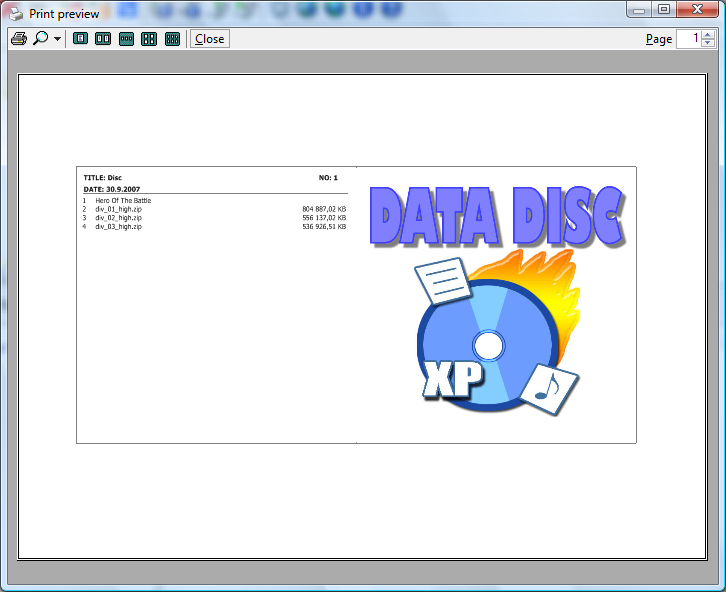Click the printer icon in title bar
Screen dimensions: 726x592
pyautogui.click(x=16, y=14)
